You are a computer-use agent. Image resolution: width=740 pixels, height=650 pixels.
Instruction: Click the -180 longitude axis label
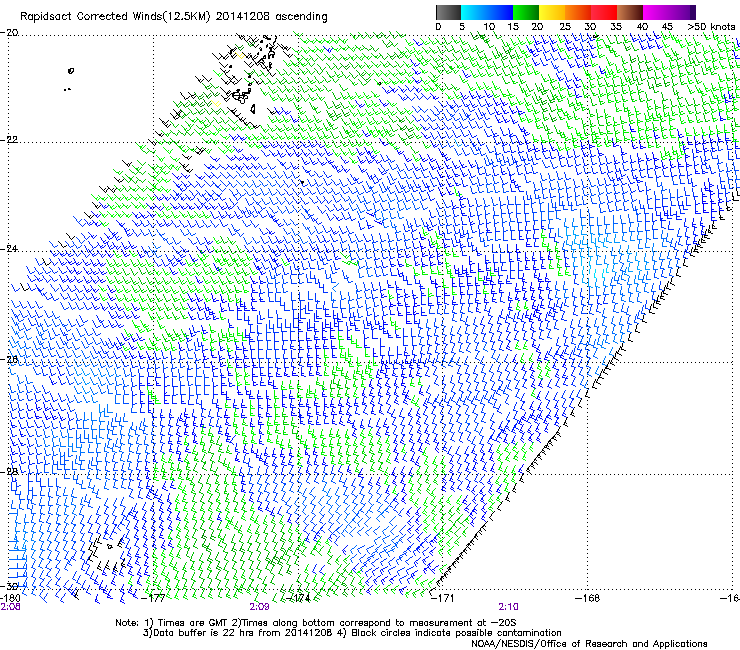[x=10, y=598]
